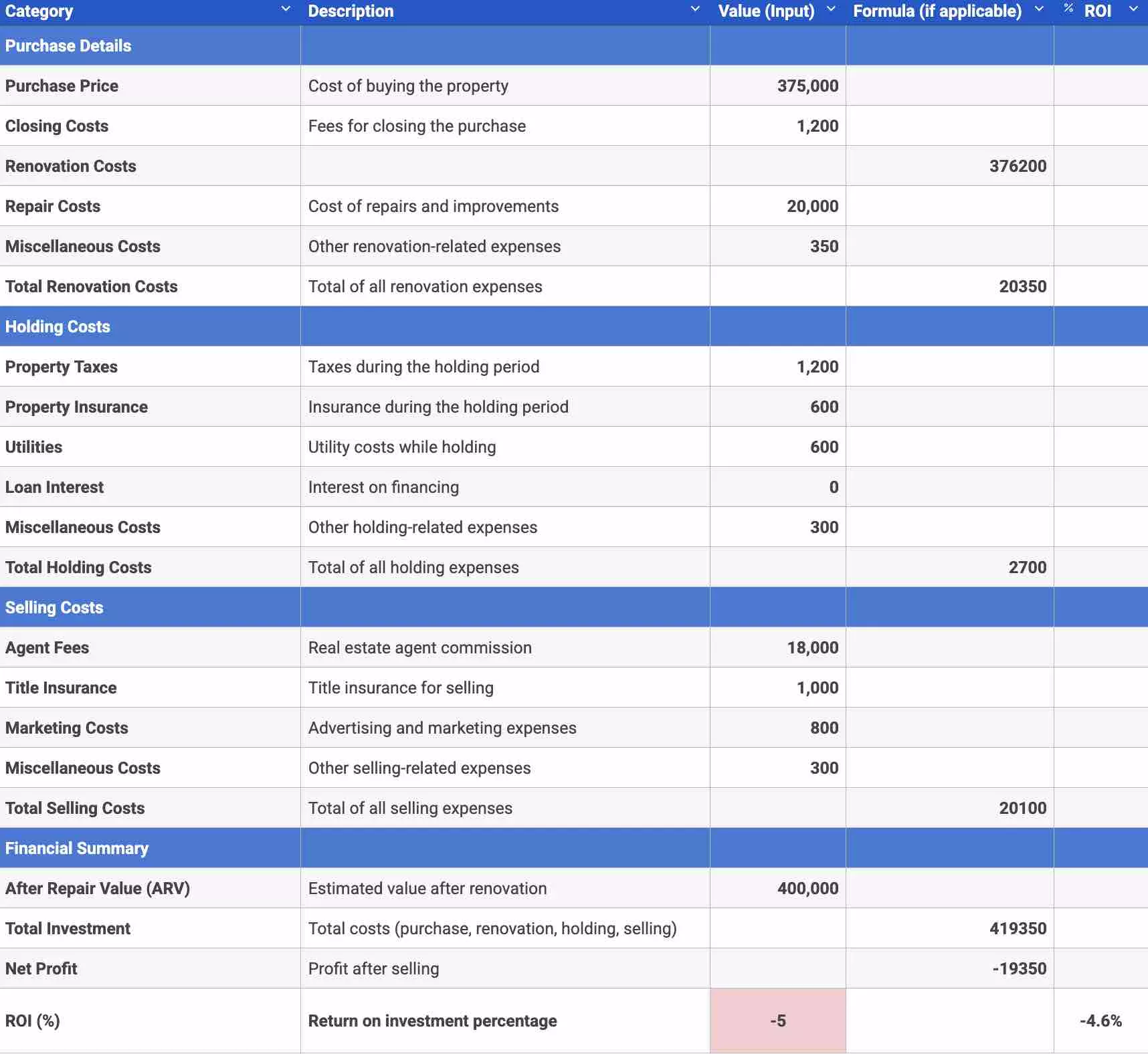This screenshot has height=1054, width=1148.
Task: Select the Repair Costs value 20,000
Action: point(812,206)
